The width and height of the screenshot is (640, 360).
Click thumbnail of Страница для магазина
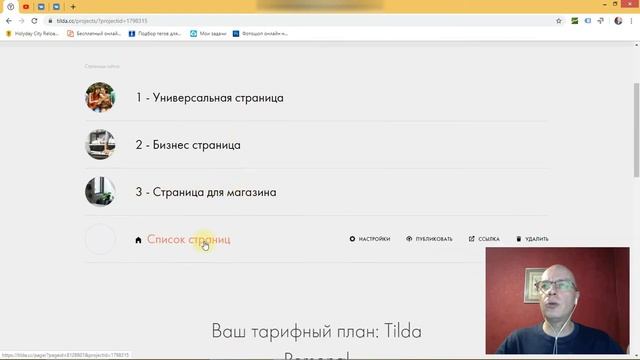click(x=100, y=191)
